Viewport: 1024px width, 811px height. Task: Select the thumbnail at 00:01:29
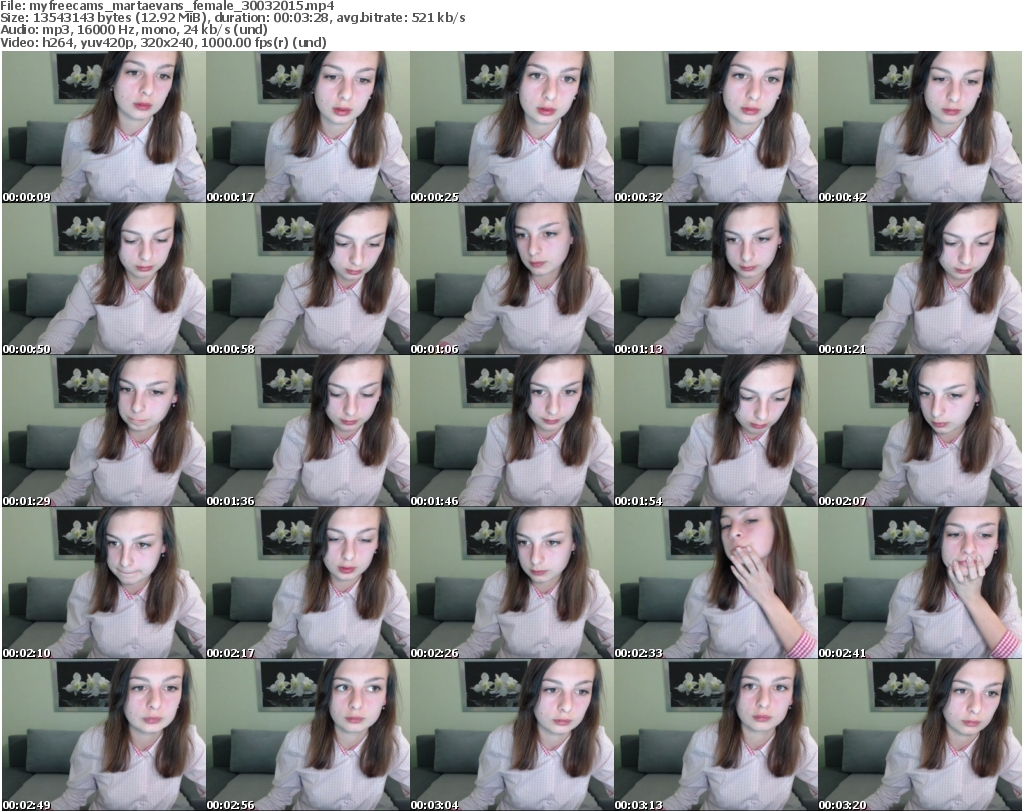(104, 431)
